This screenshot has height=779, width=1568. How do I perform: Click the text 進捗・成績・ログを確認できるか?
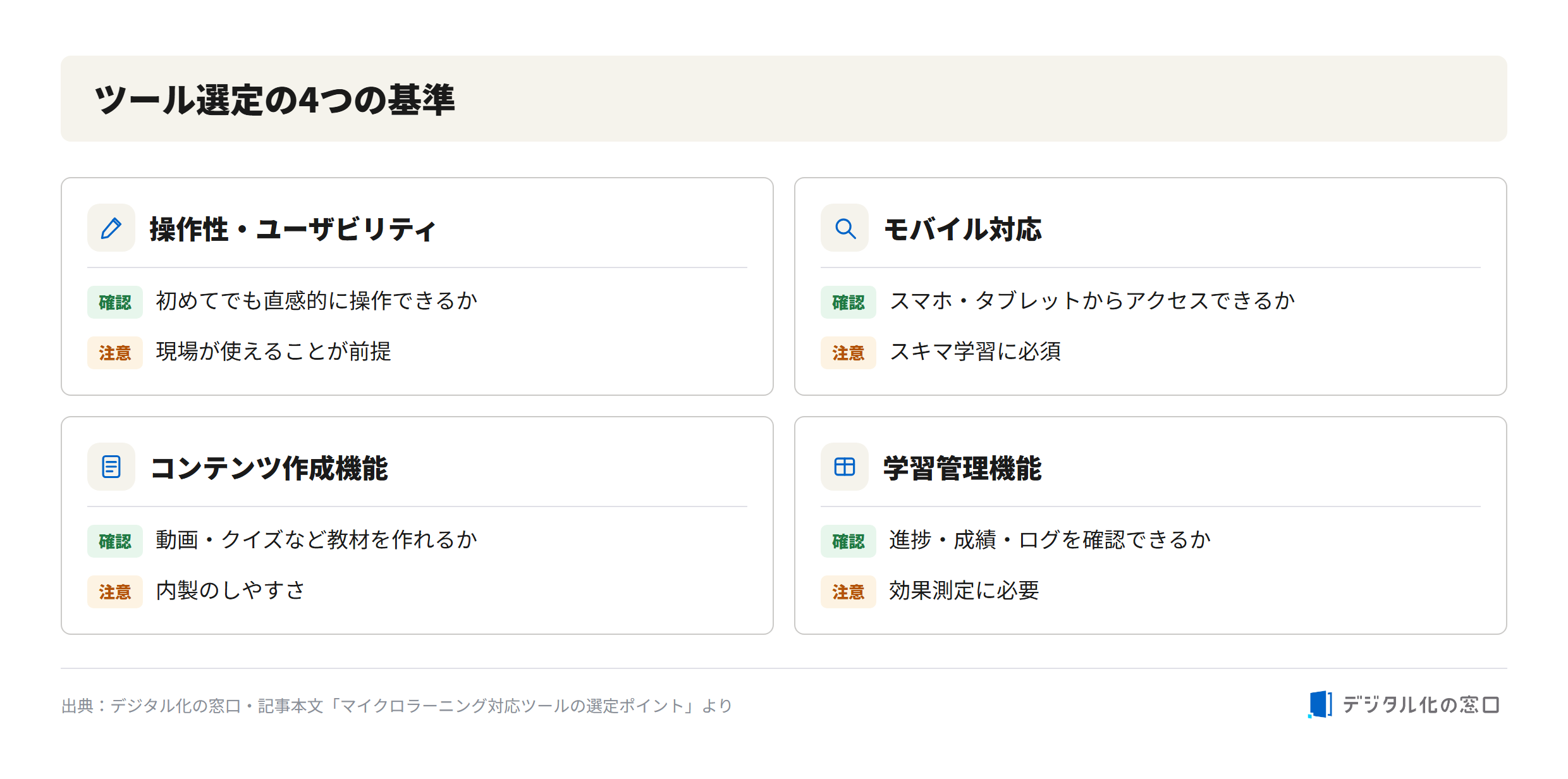1050,540
